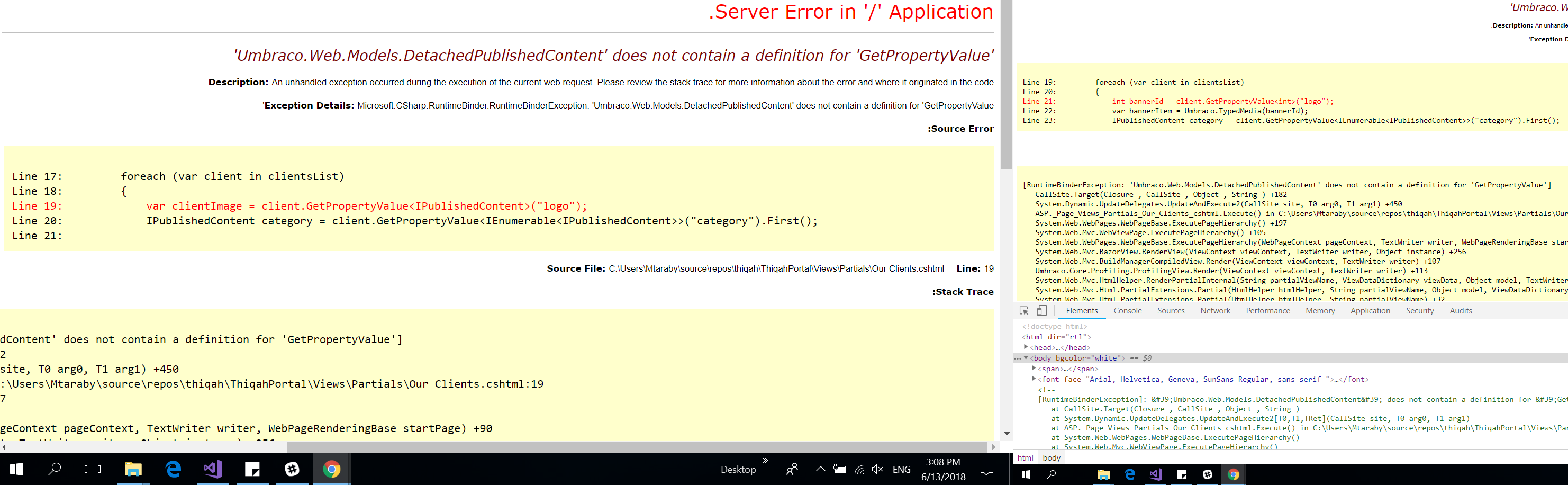Open the Performance tab in DevTools
1568x485 pixels.
[1267, 311]
